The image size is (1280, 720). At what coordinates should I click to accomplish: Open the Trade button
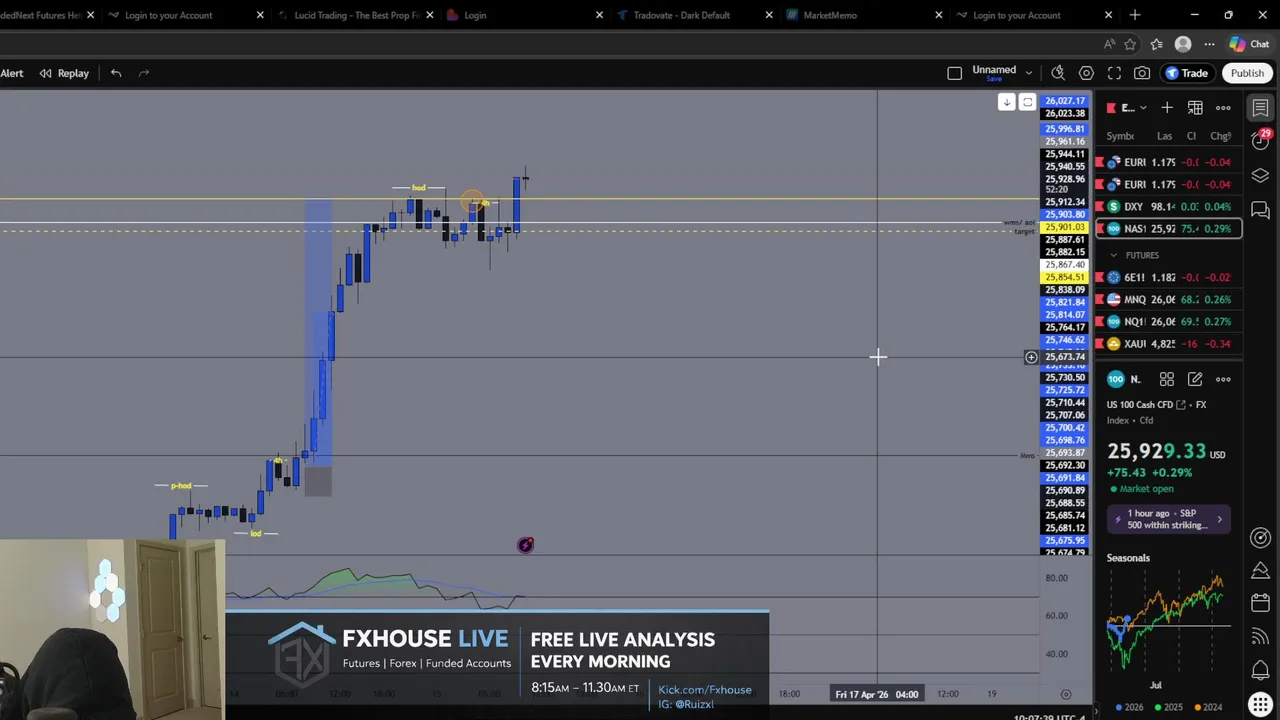(1186, 73)
